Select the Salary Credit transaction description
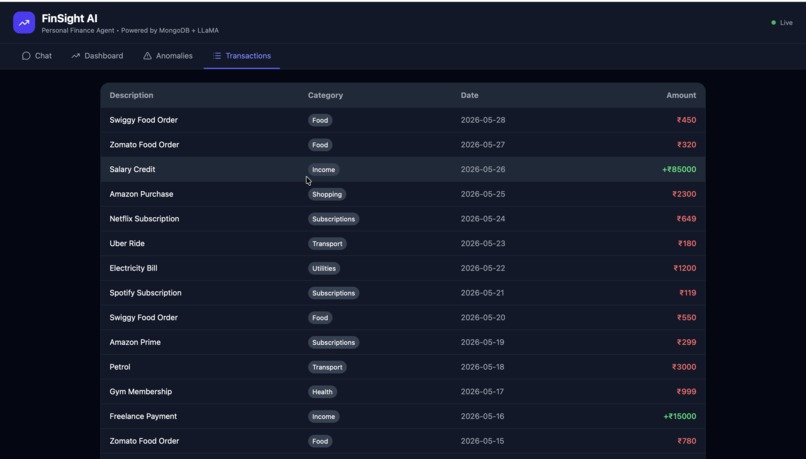Image resolution: width=806 pixels, height=459 pixels. (132, 169)
